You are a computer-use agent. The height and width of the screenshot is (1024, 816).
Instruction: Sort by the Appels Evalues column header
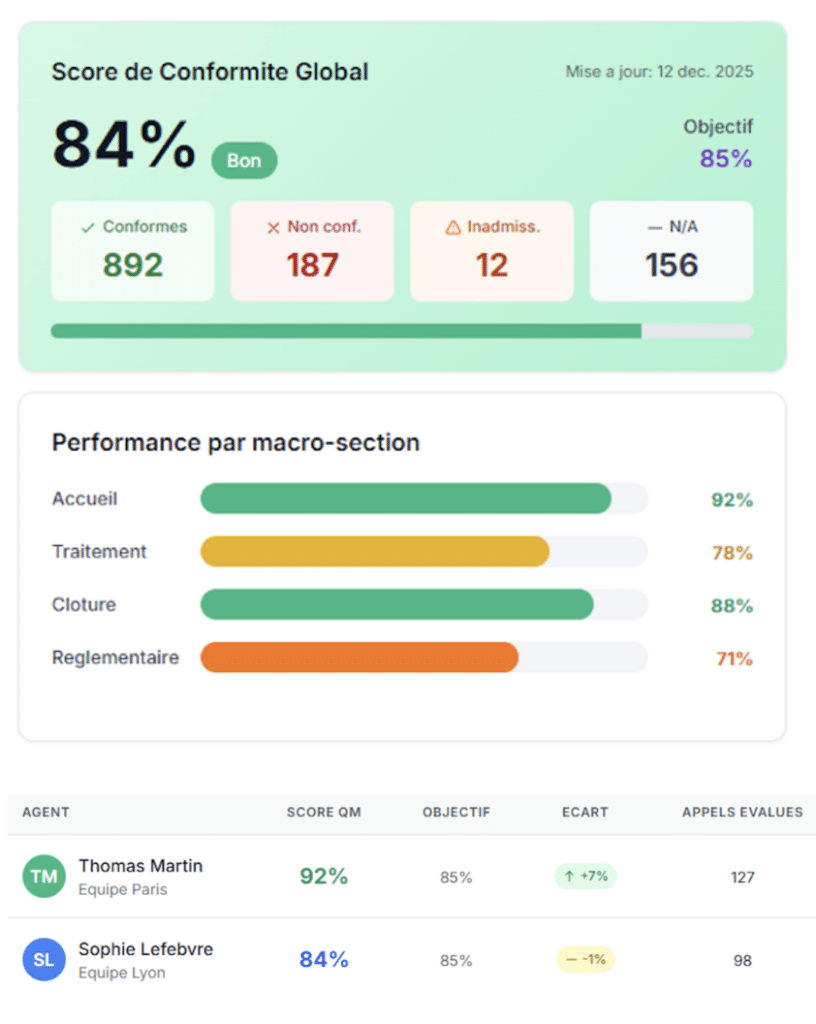click(742, 812)
